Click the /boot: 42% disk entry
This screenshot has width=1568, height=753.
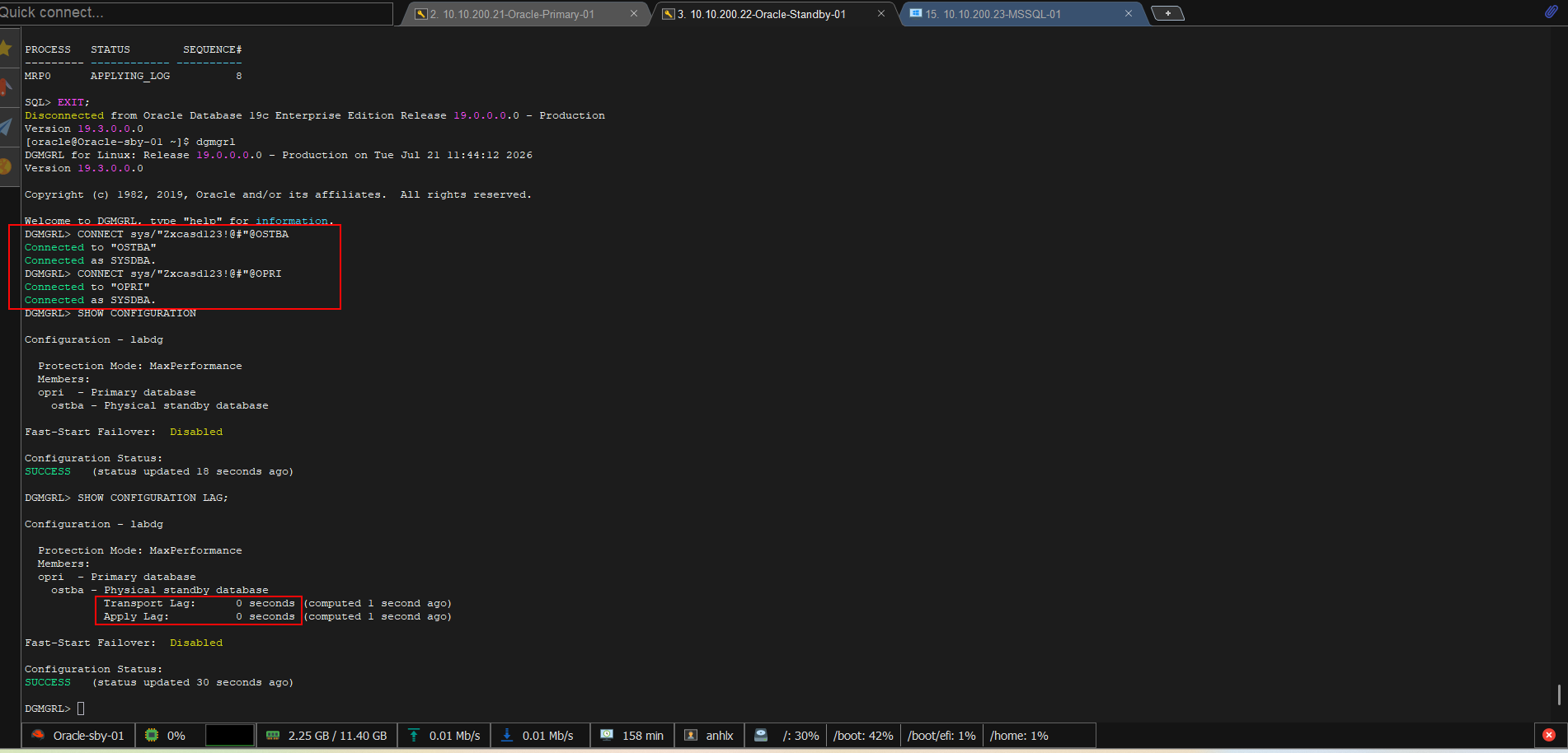[863, 736]
